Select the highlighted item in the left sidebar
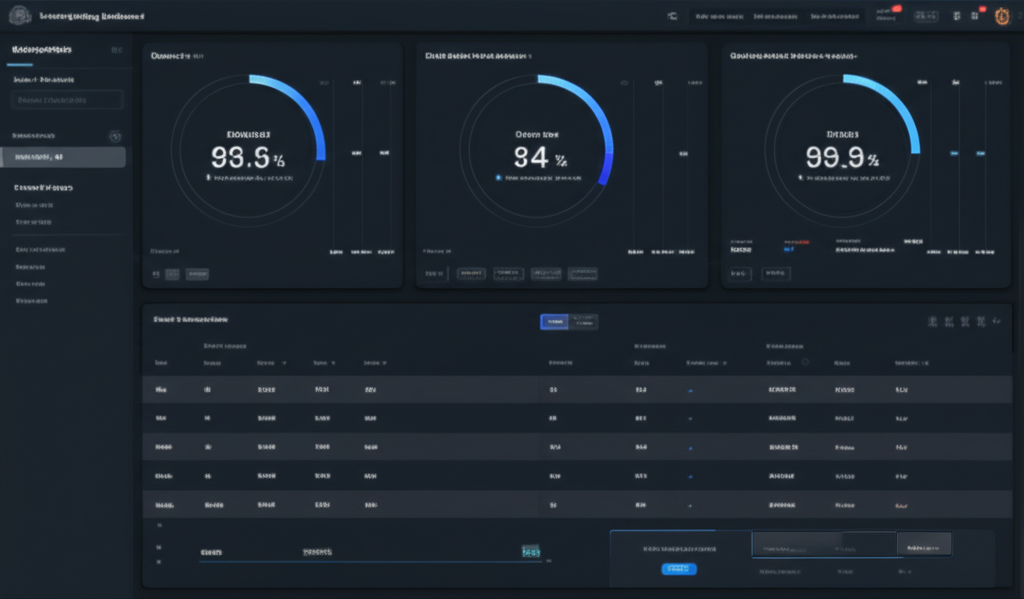1024x599 pixels. point(63,157)
